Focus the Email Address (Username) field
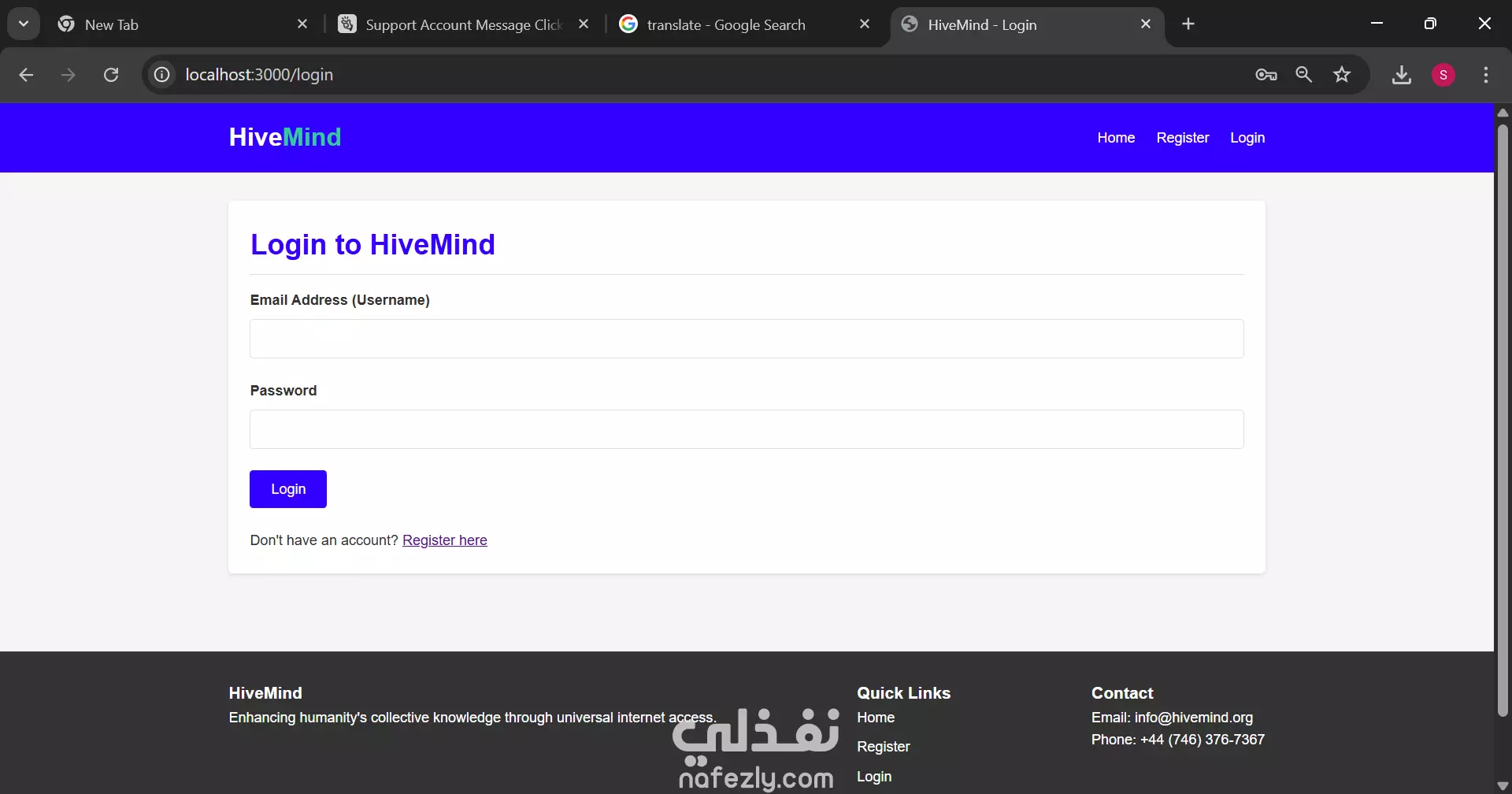 (747, 339)
